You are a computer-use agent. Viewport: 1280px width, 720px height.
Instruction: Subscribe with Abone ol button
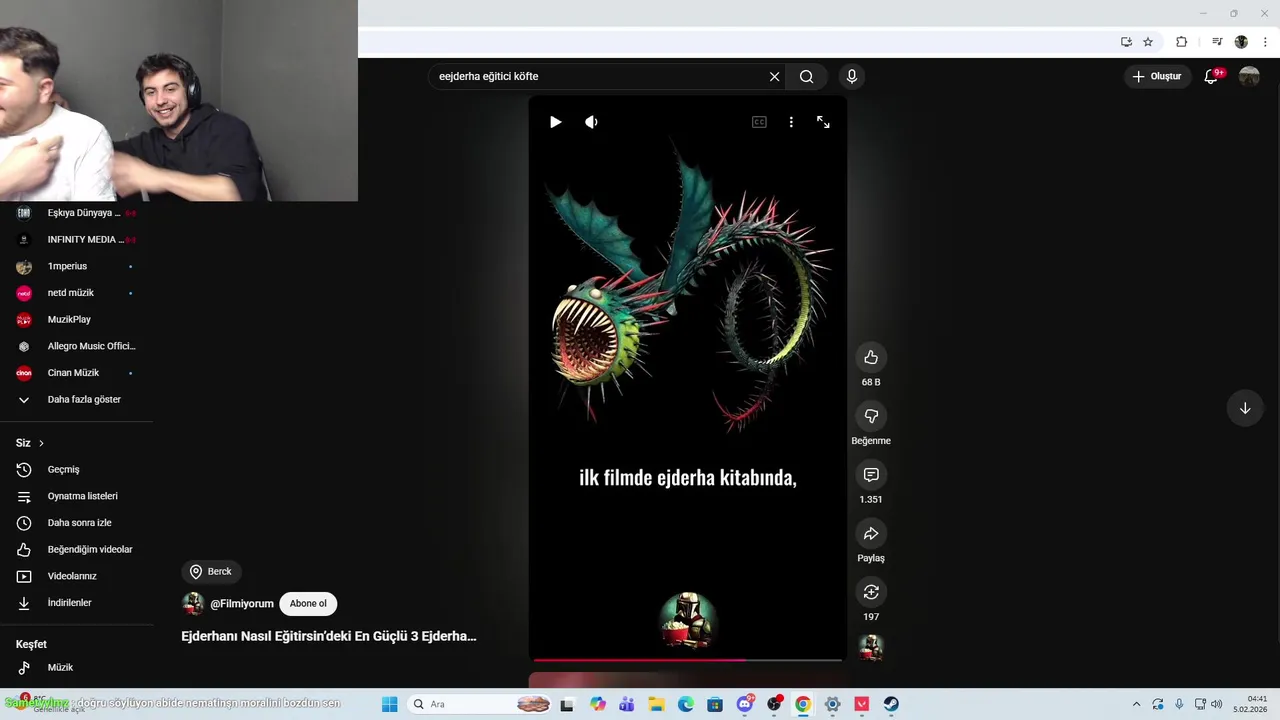click(308, 604)
